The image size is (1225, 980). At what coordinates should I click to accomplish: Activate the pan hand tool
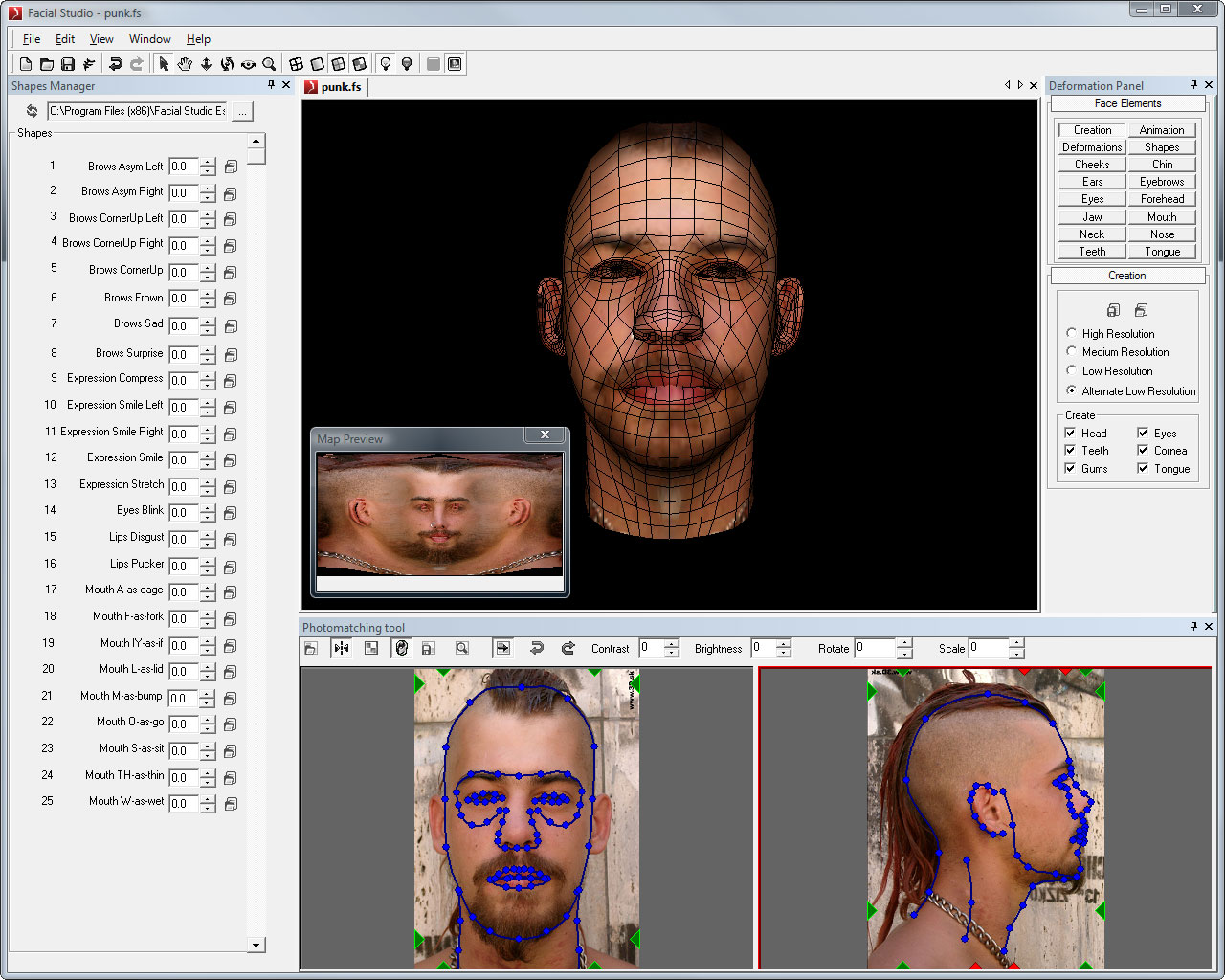185,63
